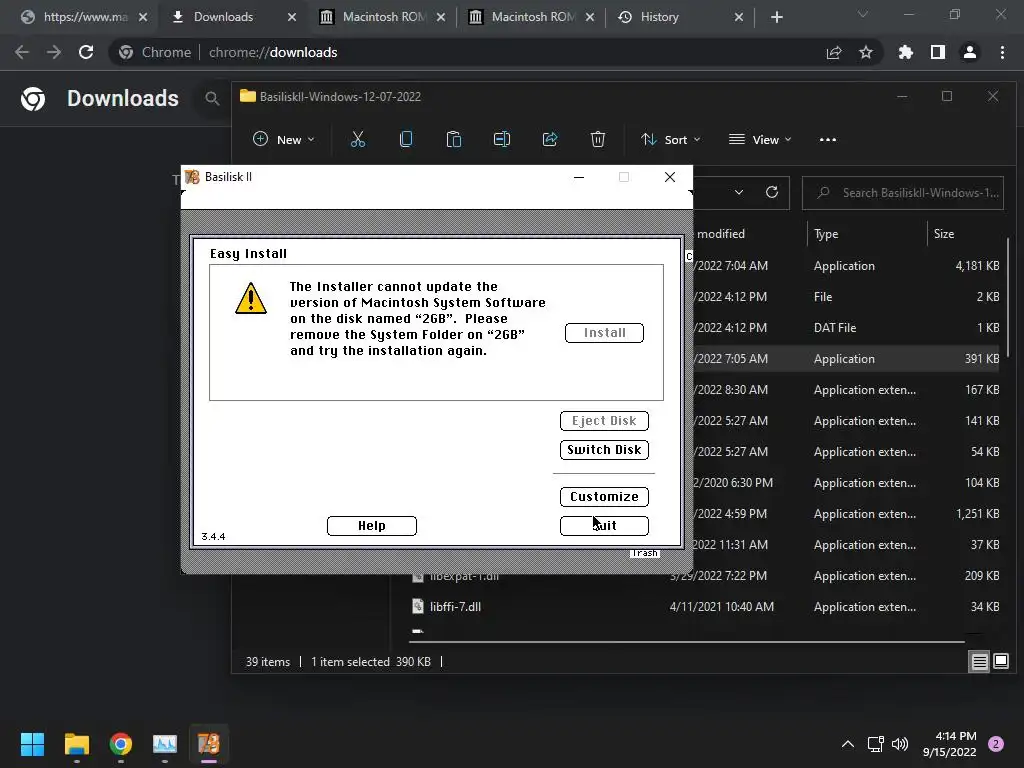The width and height of the screenshot is (1024, 768).
Task: Close the History tab
Action: [739, 17]
